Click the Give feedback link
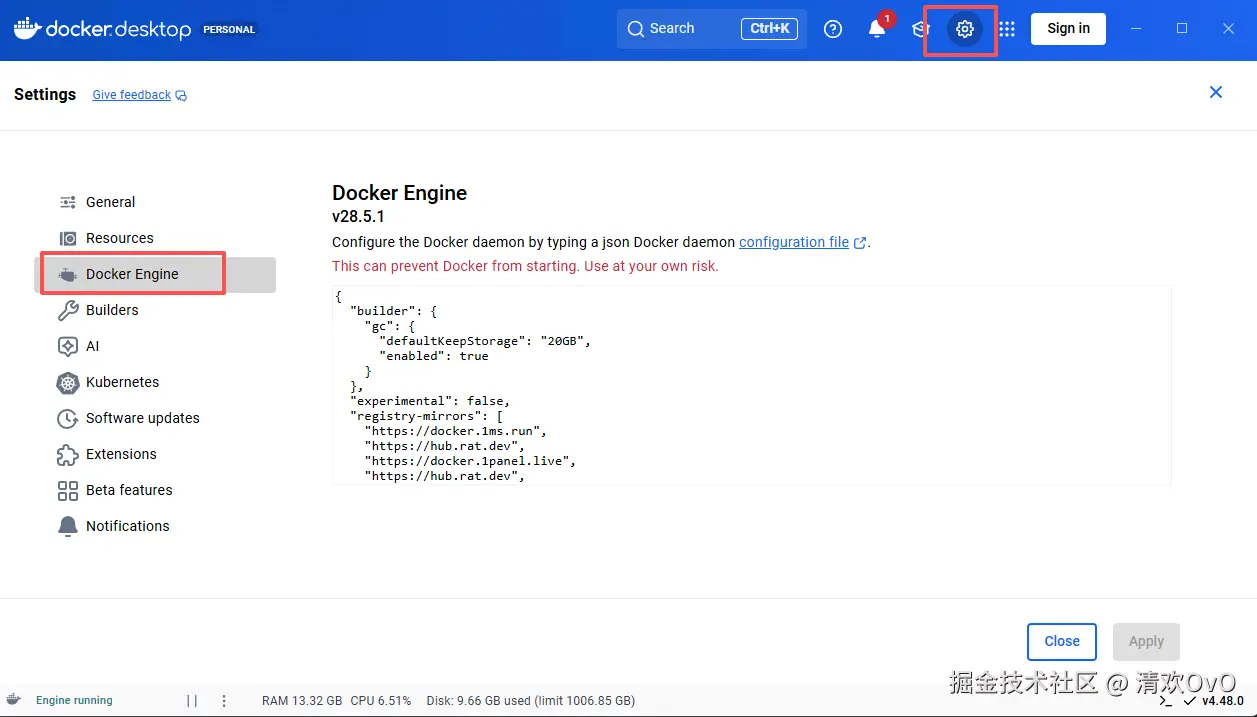Image resolution: width=1257 pixels, height=717 pixels. click(132, 95)
